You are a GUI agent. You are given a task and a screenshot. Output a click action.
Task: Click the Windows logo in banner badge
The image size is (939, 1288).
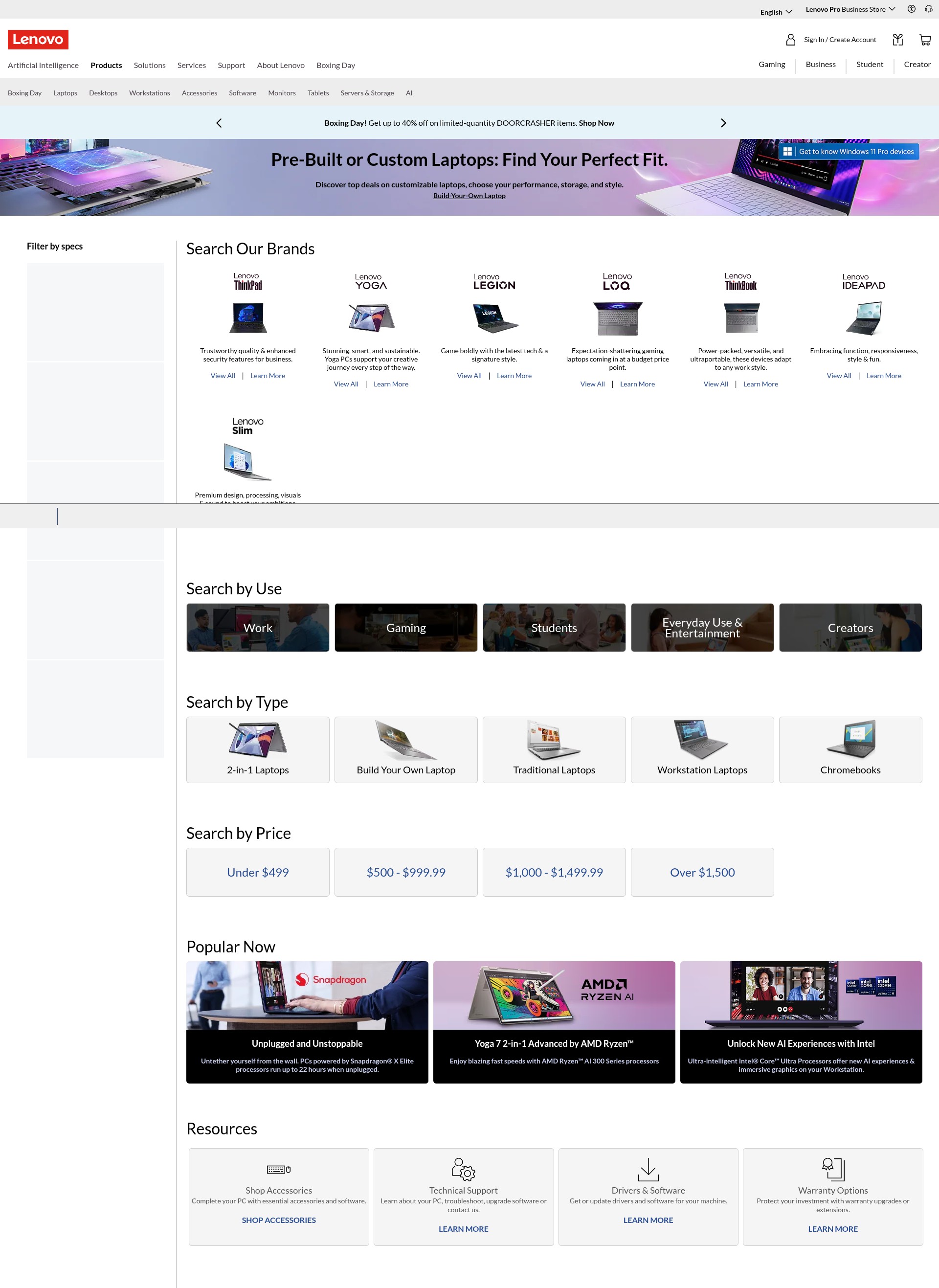(x=787, y=151)
